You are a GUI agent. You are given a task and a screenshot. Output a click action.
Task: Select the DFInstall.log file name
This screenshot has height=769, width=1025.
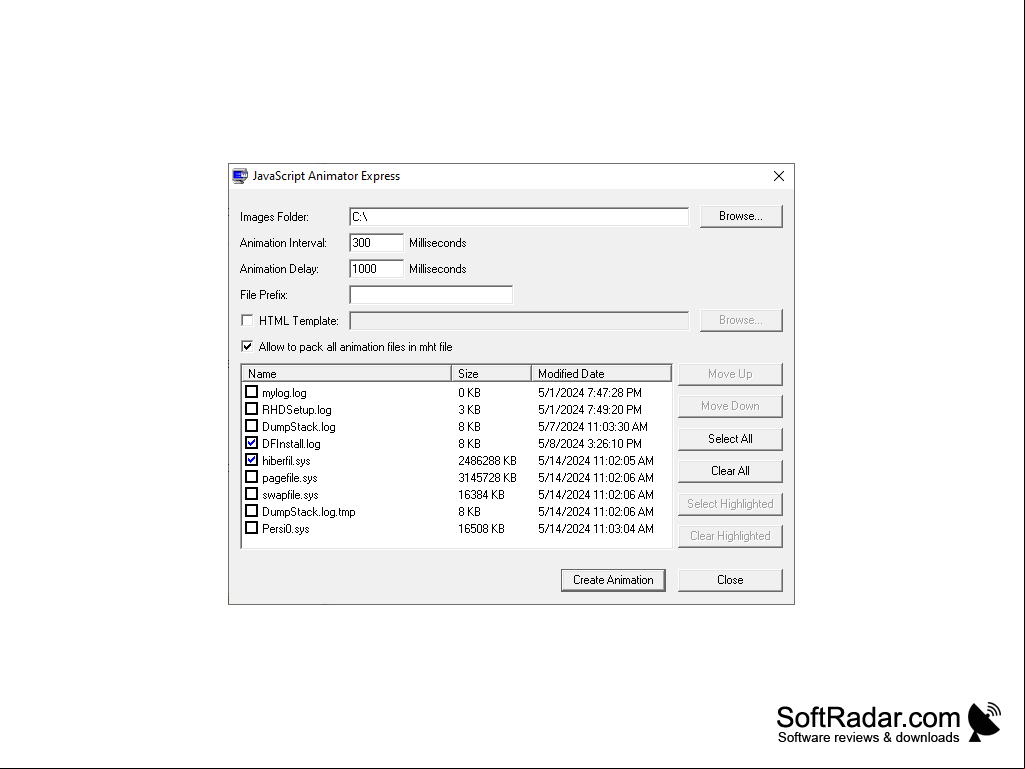(292, 444)
